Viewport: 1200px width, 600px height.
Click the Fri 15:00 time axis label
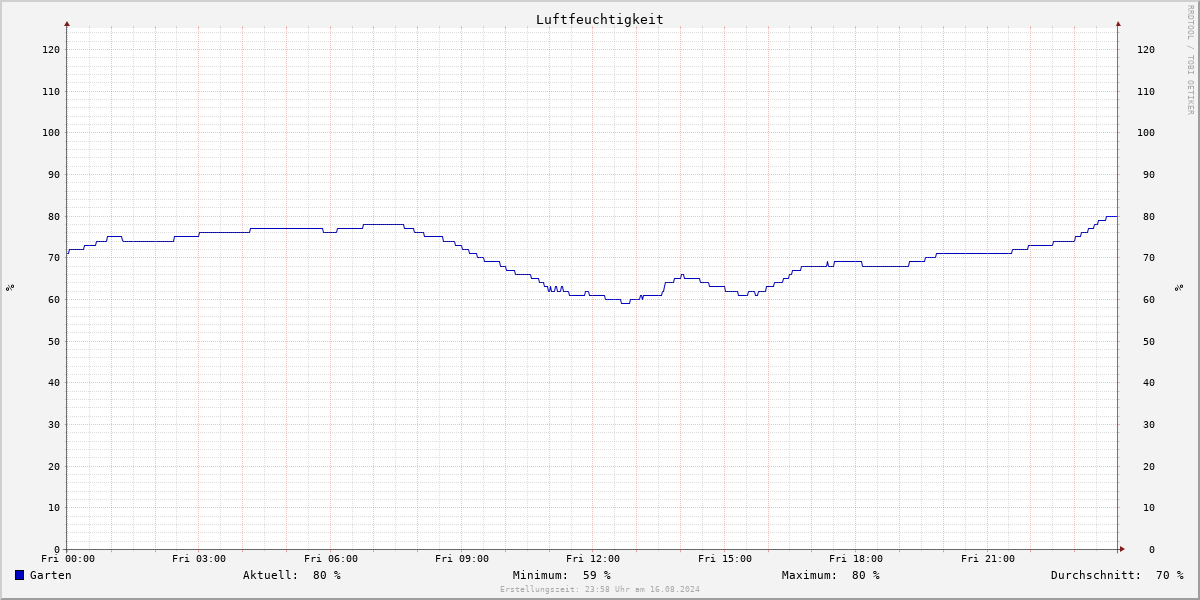[x=725, y=559]
